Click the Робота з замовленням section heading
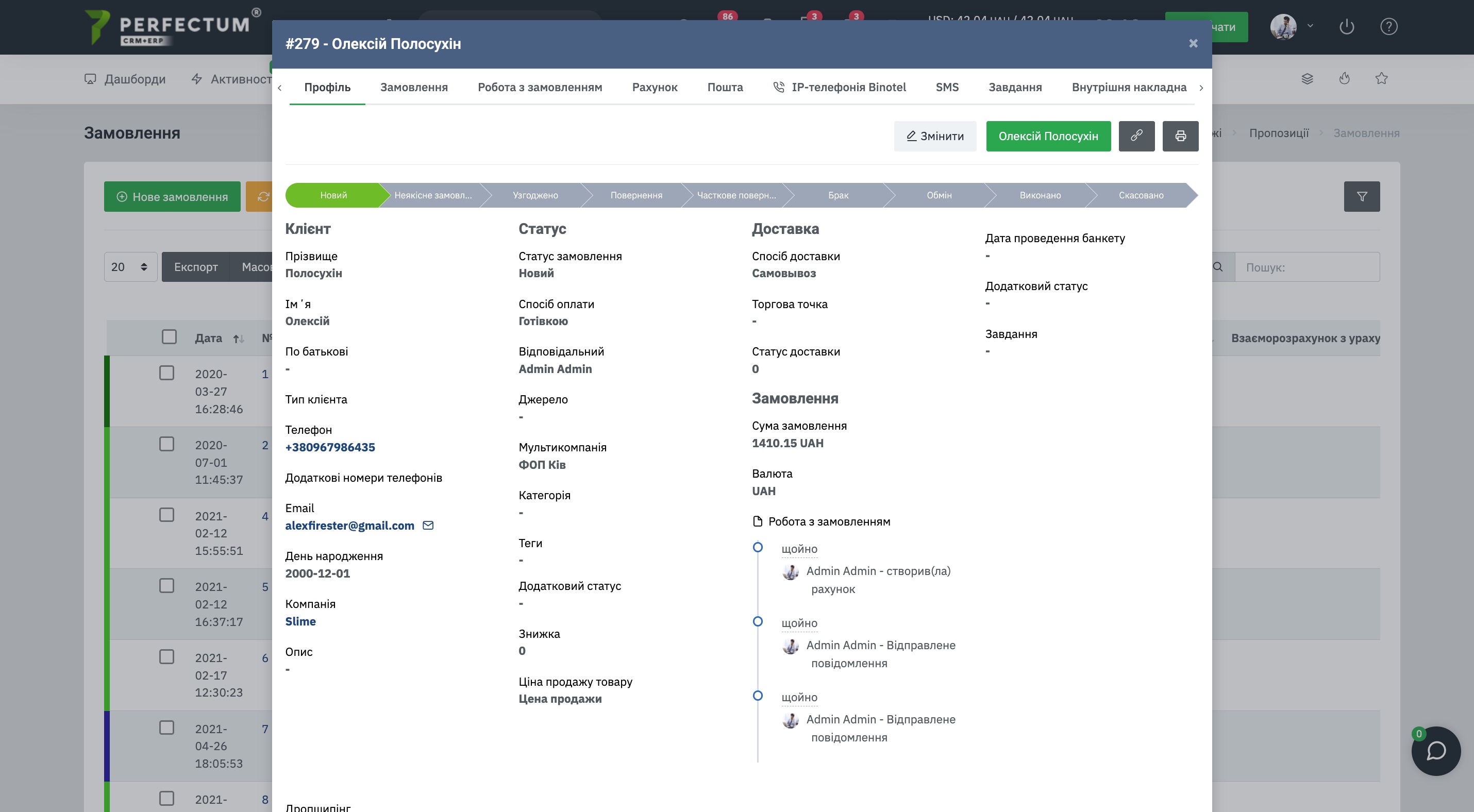Screen dimensions: 1474x812 coord(821,521)
